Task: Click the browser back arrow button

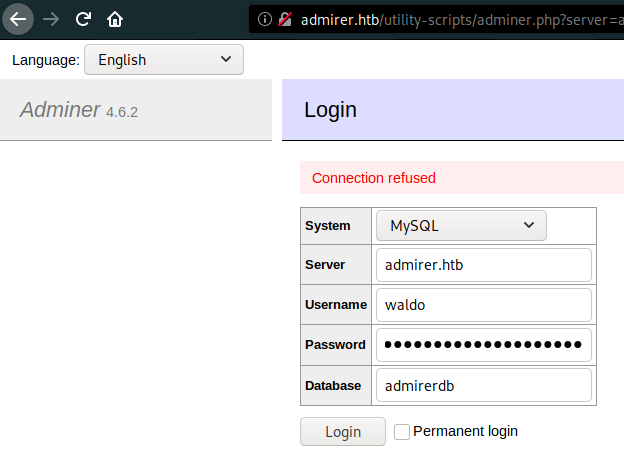Action: 18,19
